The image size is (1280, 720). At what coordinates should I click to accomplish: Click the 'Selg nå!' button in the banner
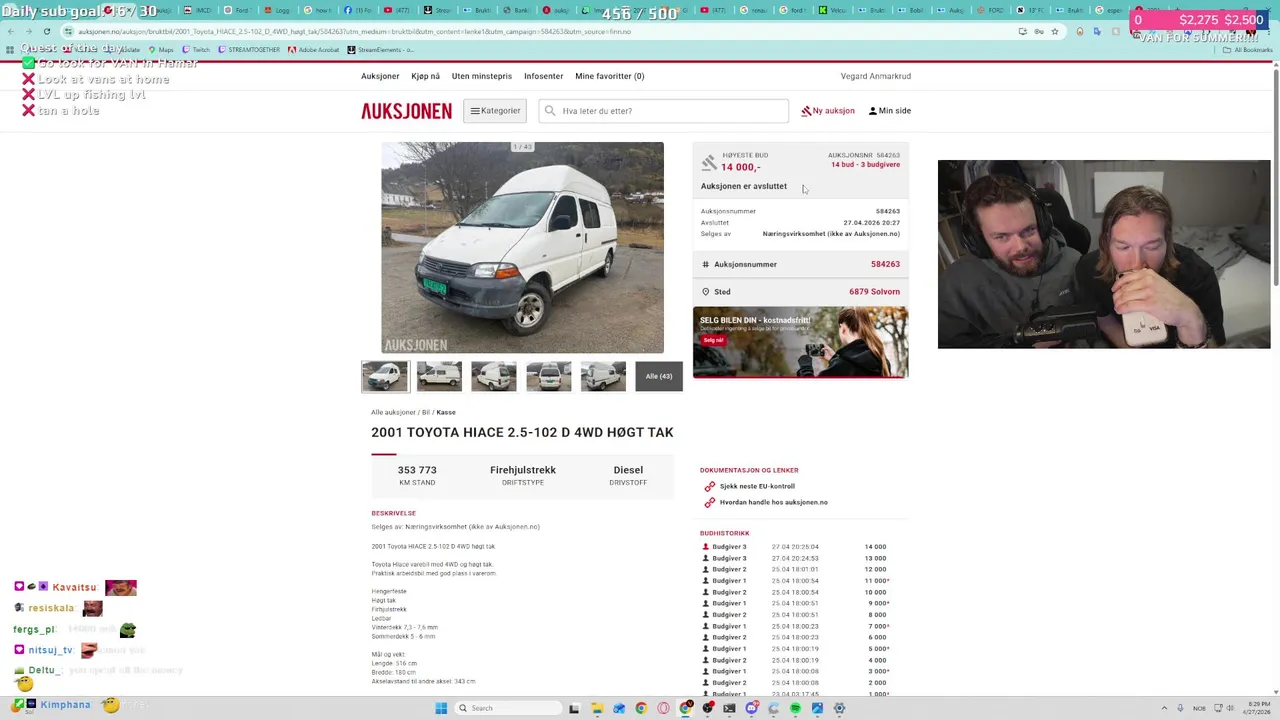point(713,340)
